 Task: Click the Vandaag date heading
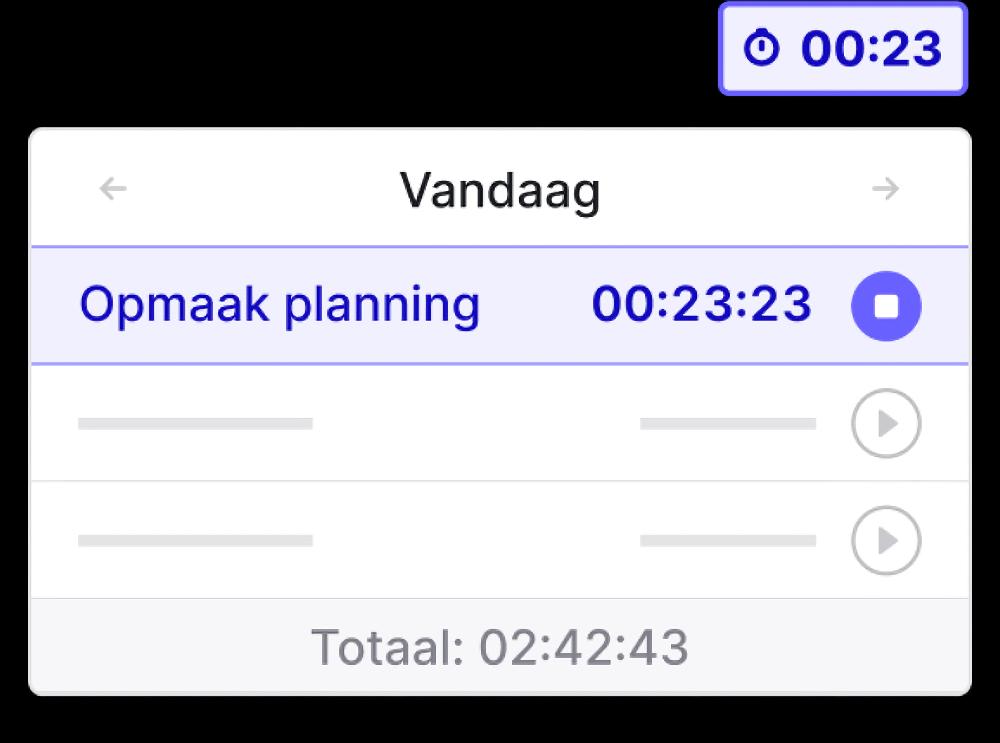(x=500, y=188)
